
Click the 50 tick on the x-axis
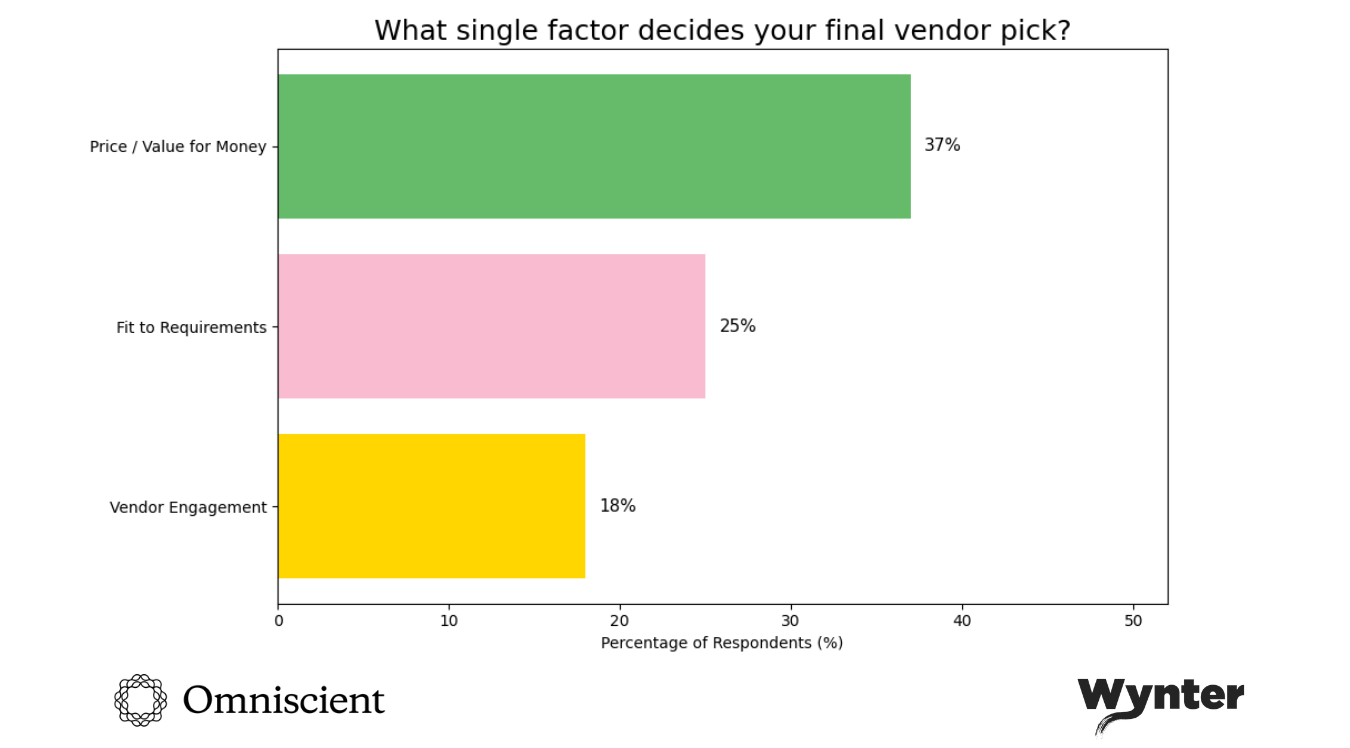(x=1133, y=621)
